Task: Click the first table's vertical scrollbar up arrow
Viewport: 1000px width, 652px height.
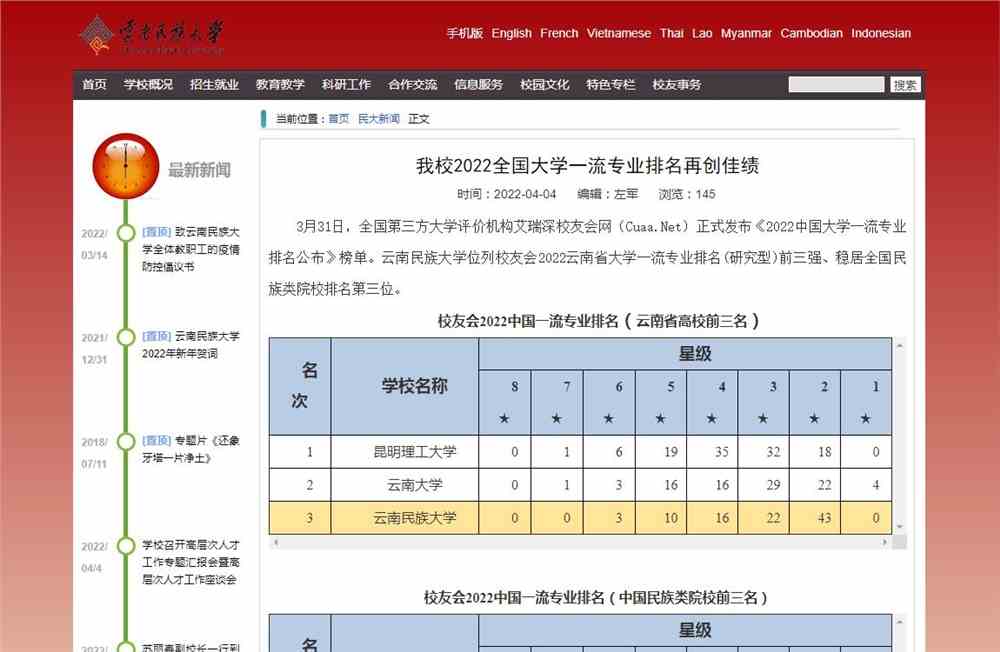Action: 899,346
